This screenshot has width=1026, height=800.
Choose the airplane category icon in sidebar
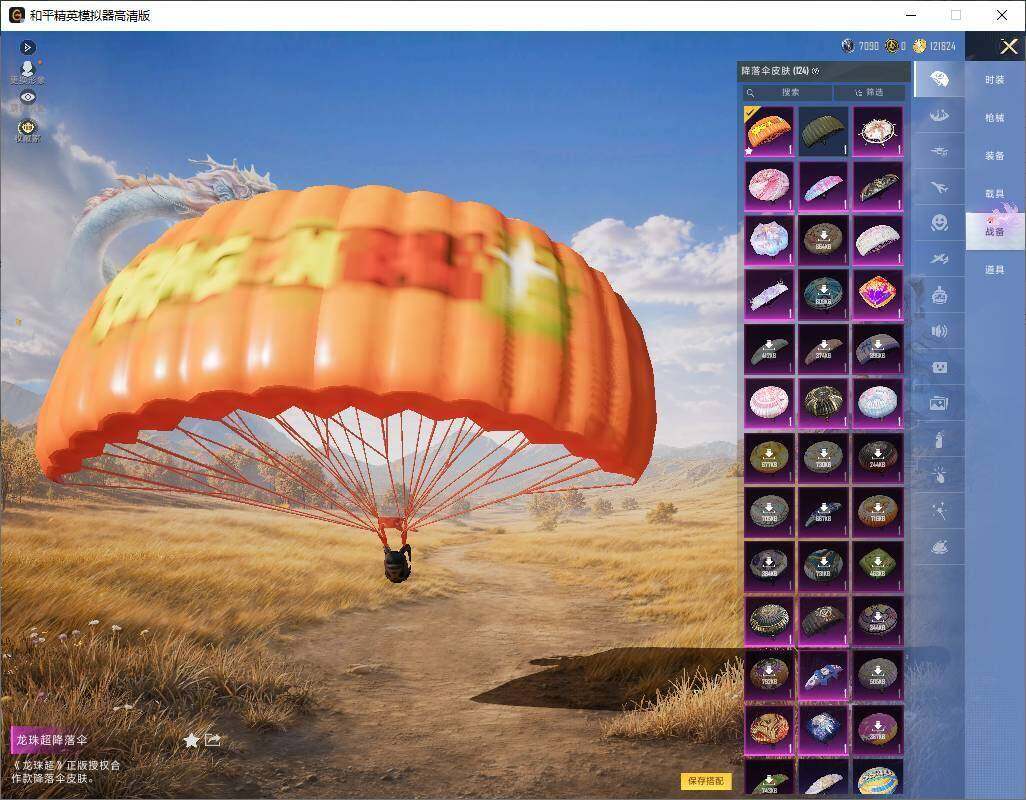tap(939, 188)
